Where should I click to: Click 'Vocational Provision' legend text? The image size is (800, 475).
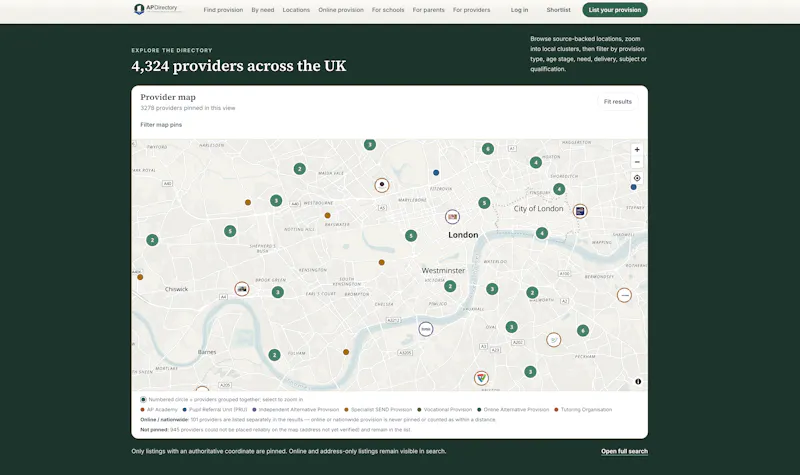pyautogui.click(x=448, y=410)
